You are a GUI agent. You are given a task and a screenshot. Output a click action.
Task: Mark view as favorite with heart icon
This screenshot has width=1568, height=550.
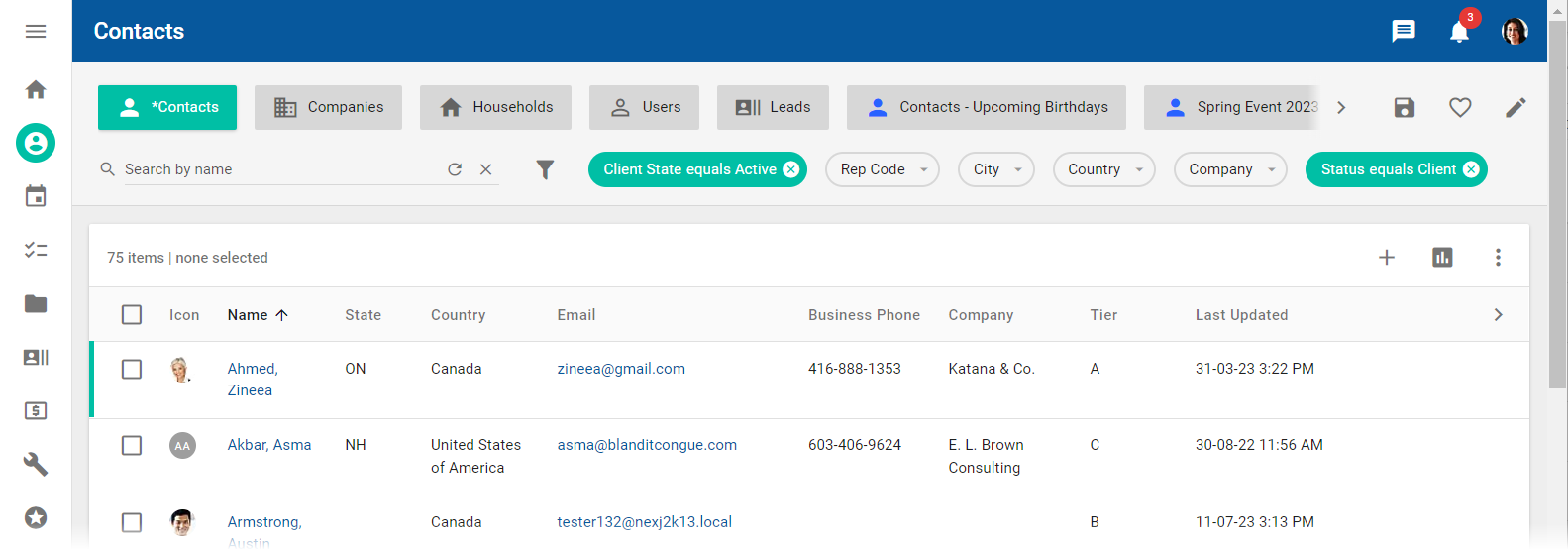tap(1459, 107)
